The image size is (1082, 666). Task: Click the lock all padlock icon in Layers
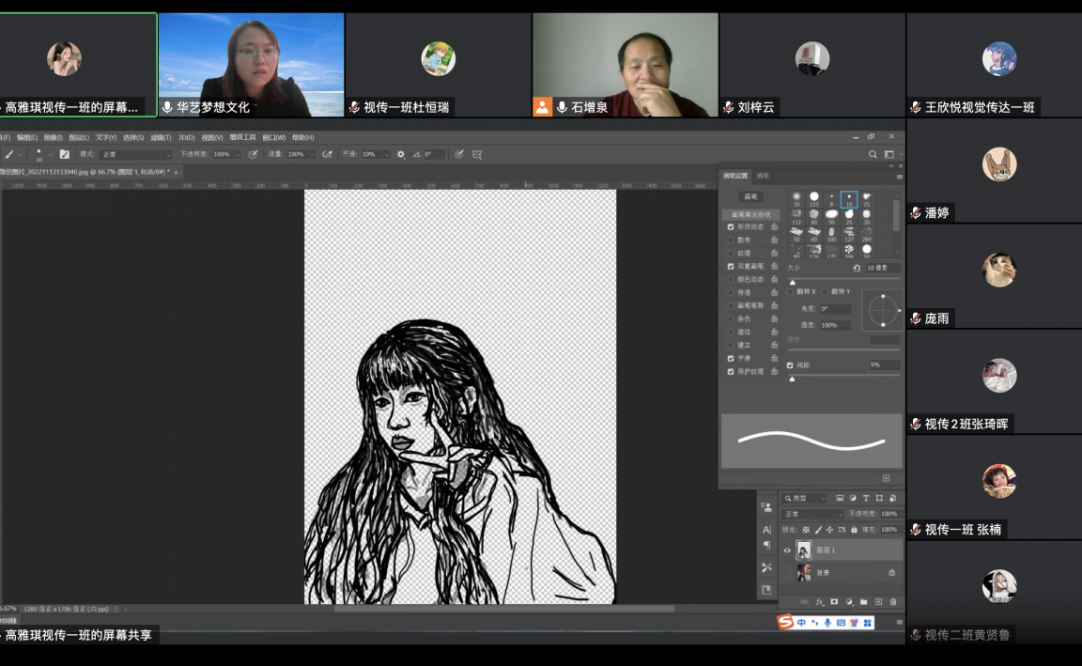coord(853,529)
